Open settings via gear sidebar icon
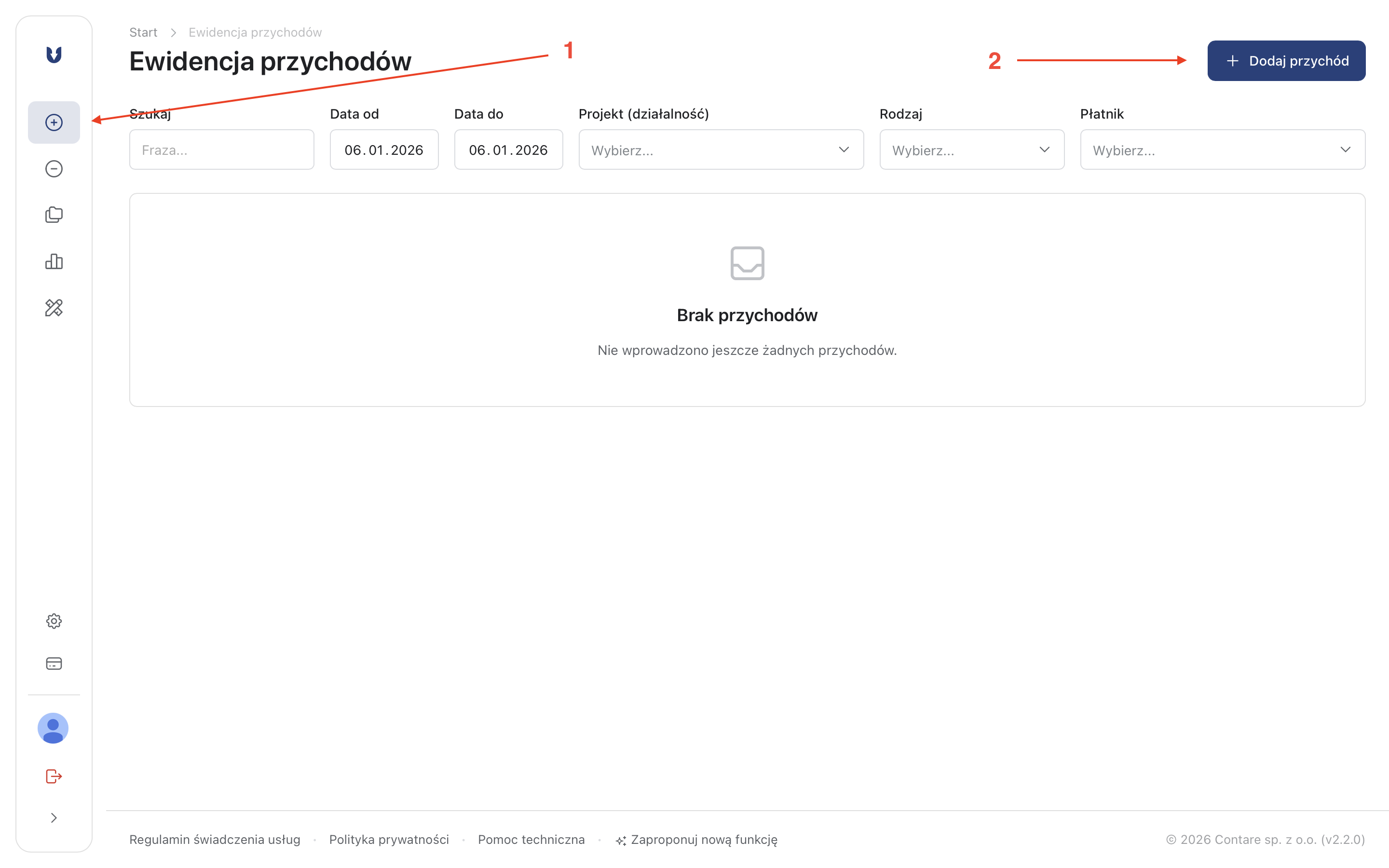This screenshot has height=868, width=1389. (54, 621)
